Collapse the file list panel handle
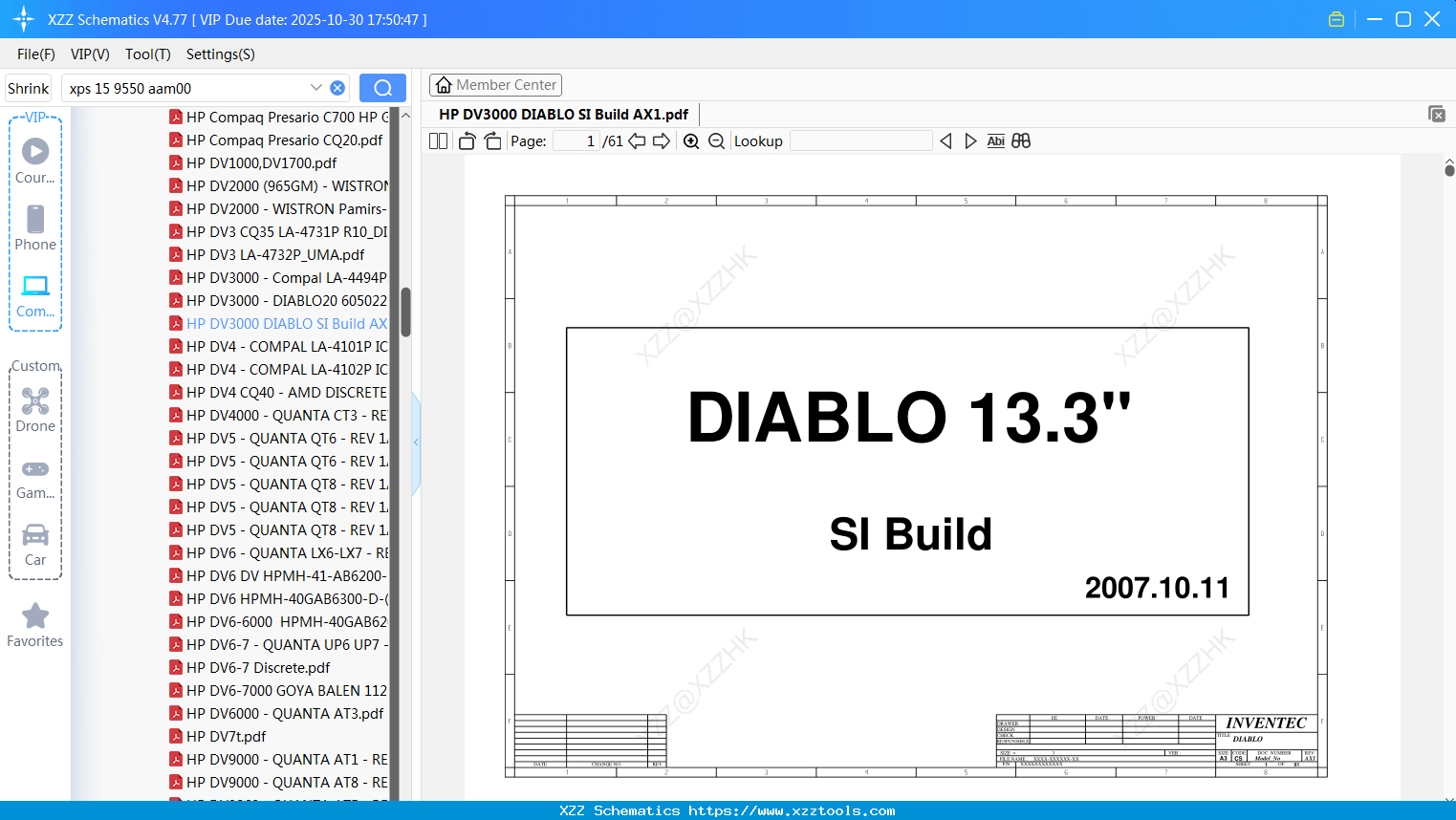The image size is (1456, 820). coord(416,442)
